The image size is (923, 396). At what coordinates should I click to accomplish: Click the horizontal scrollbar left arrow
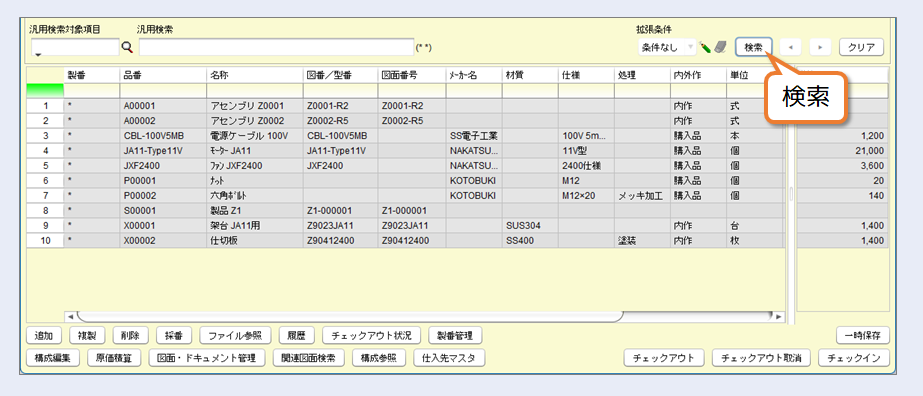pyautogui.click(x=70, y=317)
